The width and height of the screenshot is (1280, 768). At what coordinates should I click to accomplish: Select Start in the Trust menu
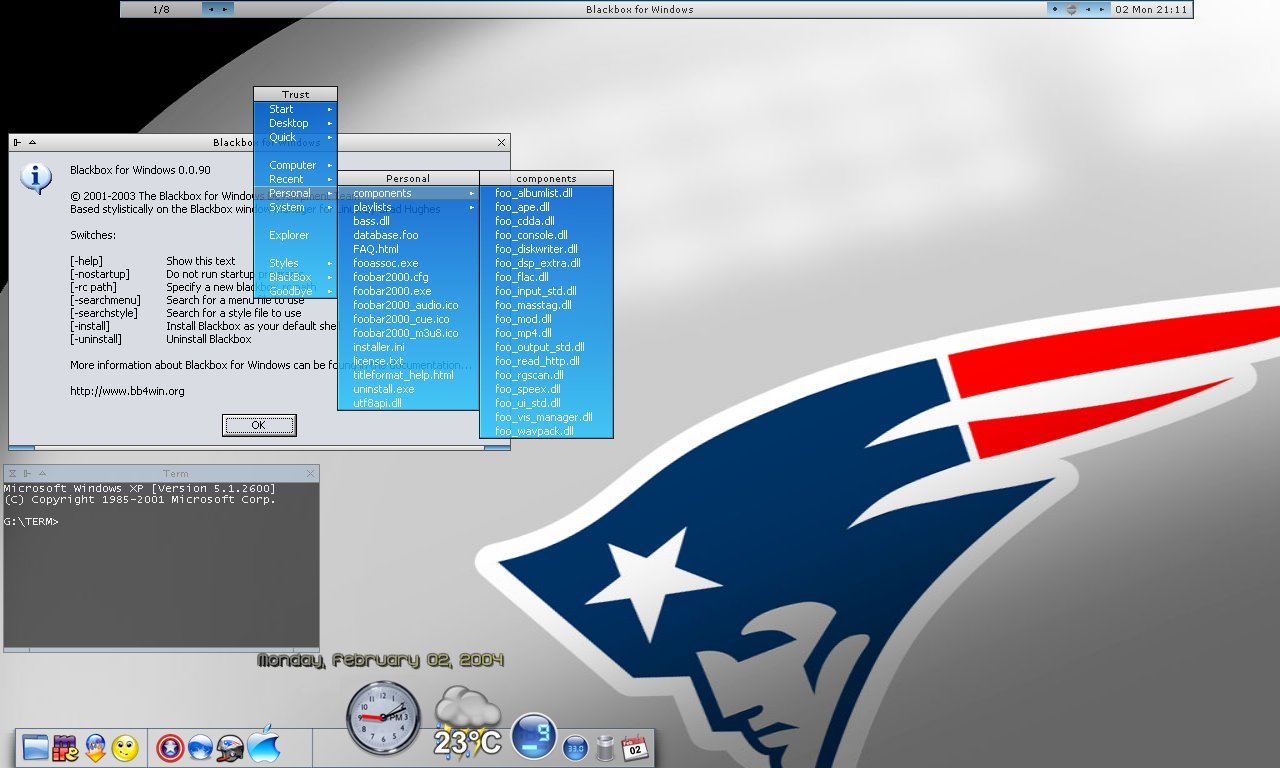(295, 109)
